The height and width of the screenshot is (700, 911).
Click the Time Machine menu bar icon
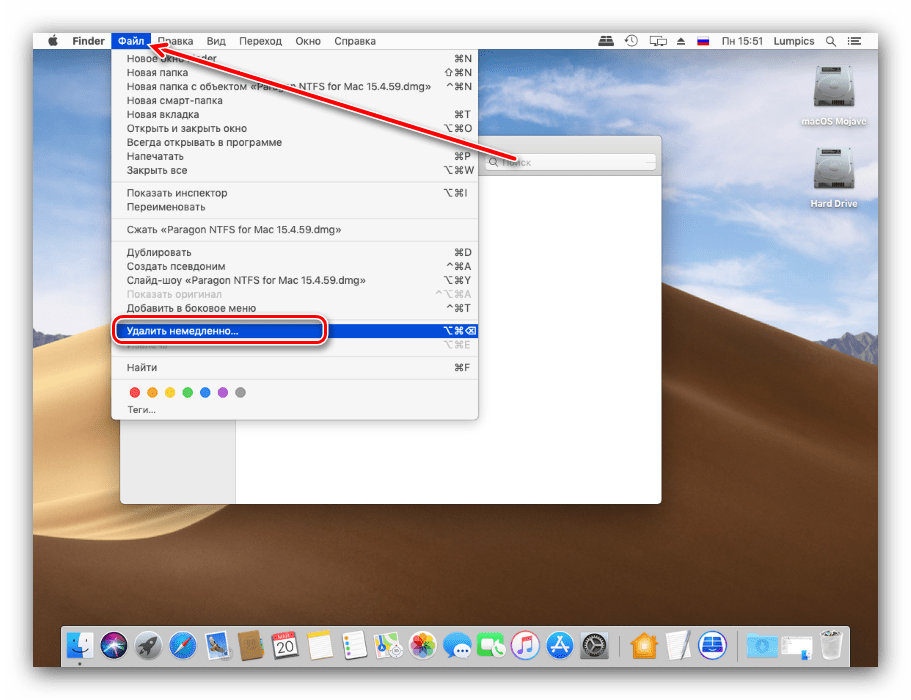[x=632, y=41]
